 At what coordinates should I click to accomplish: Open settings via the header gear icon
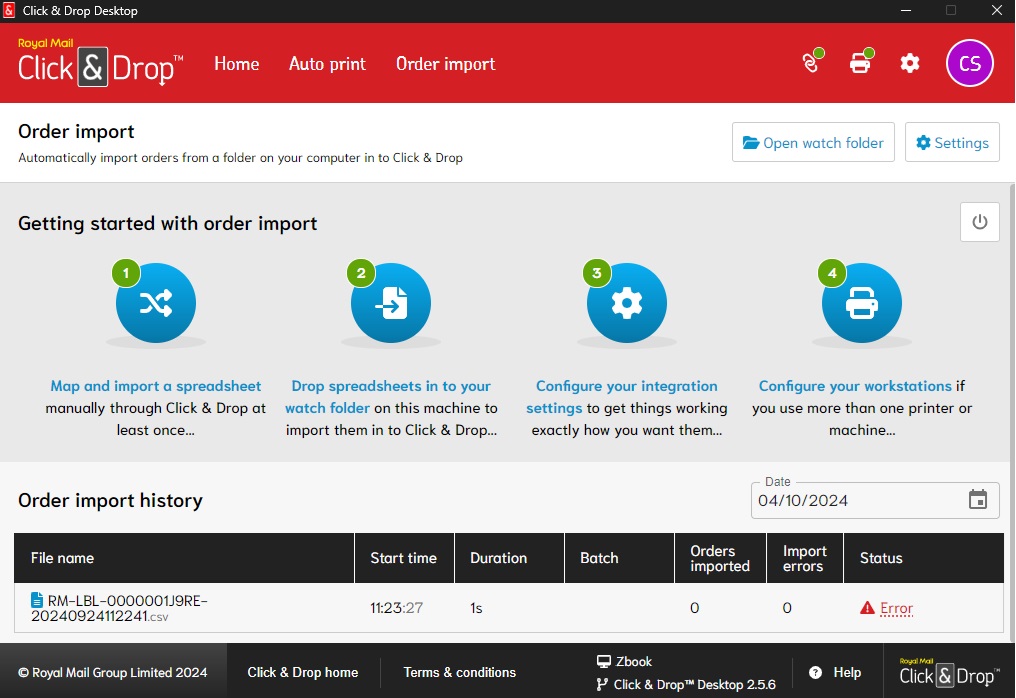pos(910,63)
